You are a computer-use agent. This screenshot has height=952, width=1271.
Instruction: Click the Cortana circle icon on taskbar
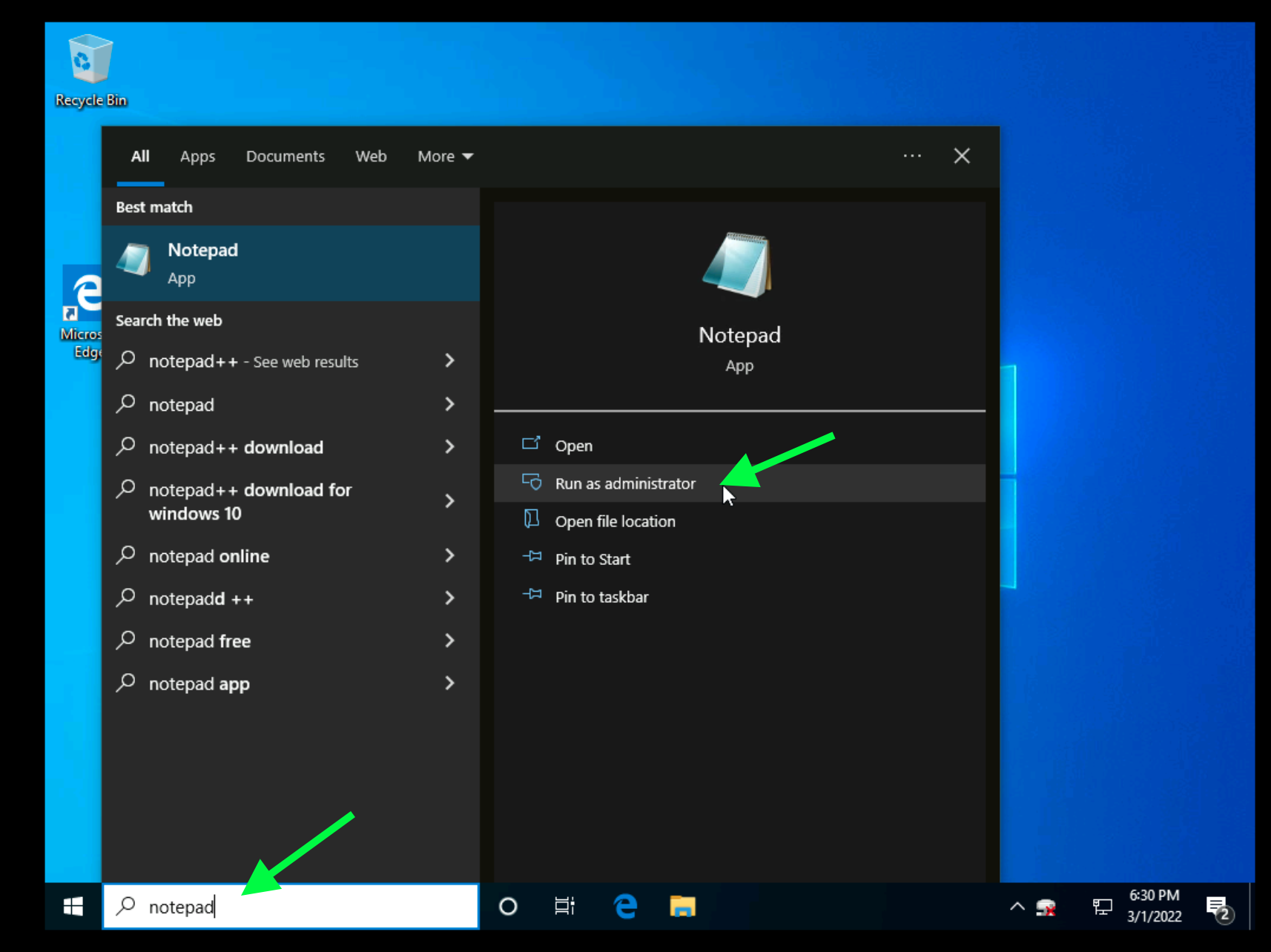[x=508, y=906]
